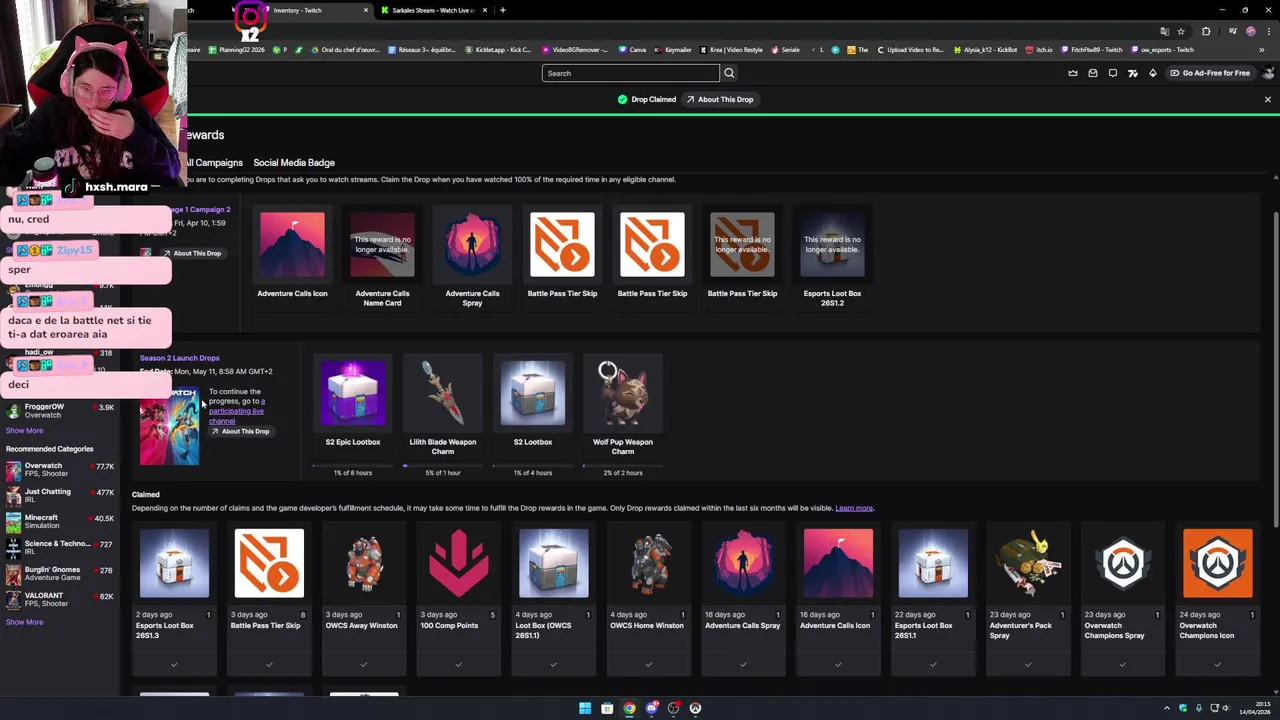Select Lilith Blade Weapon Charm reward
Image resolution: width=1280 pixels, height=720 pixels.
443,393
